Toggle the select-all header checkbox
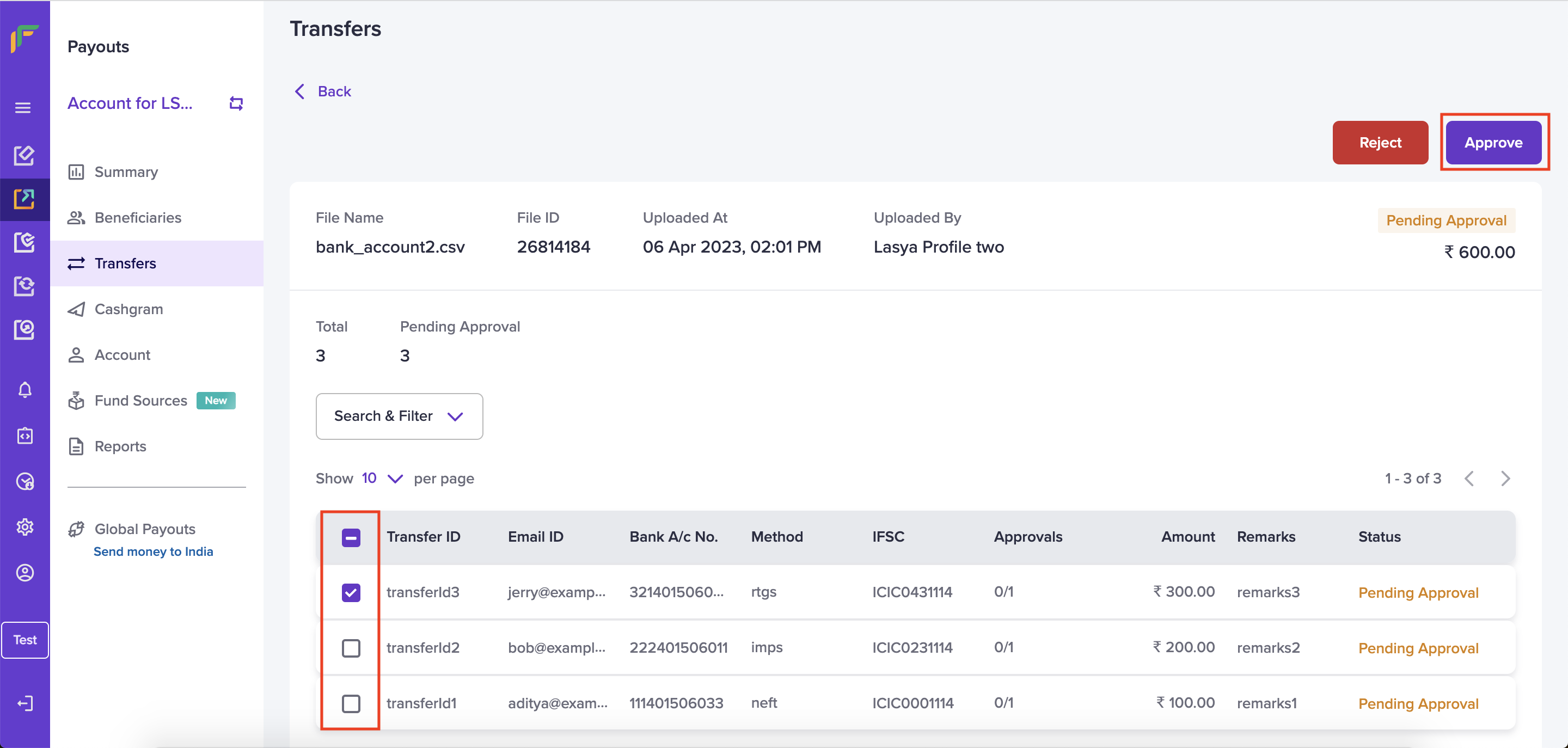This screenshot has width=1568, height=748. point(351,537)
